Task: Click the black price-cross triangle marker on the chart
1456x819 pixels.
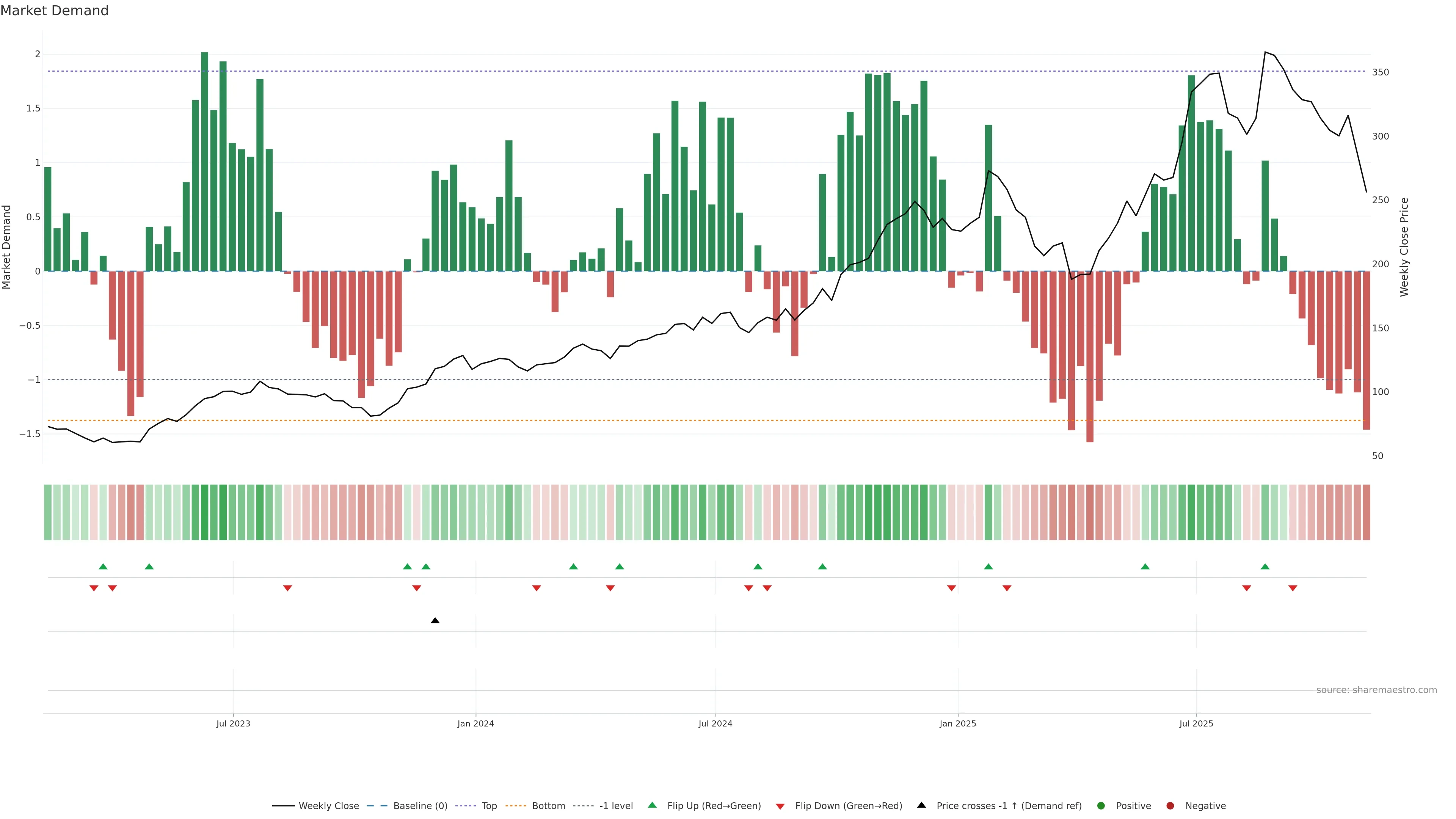Action: 435,621
